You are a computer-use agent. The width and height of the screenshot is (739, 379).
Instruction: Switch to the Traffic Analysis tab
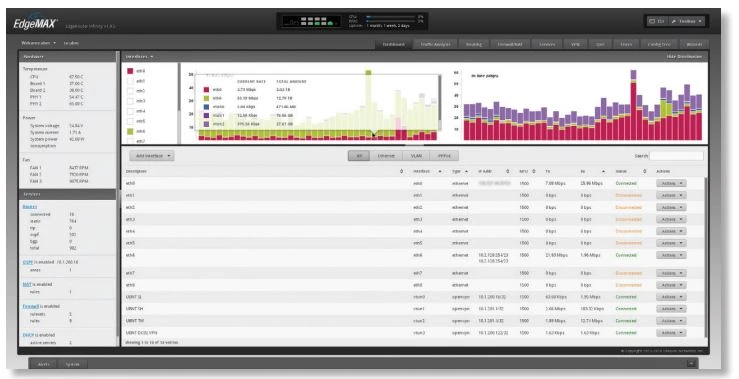point(435,44)
